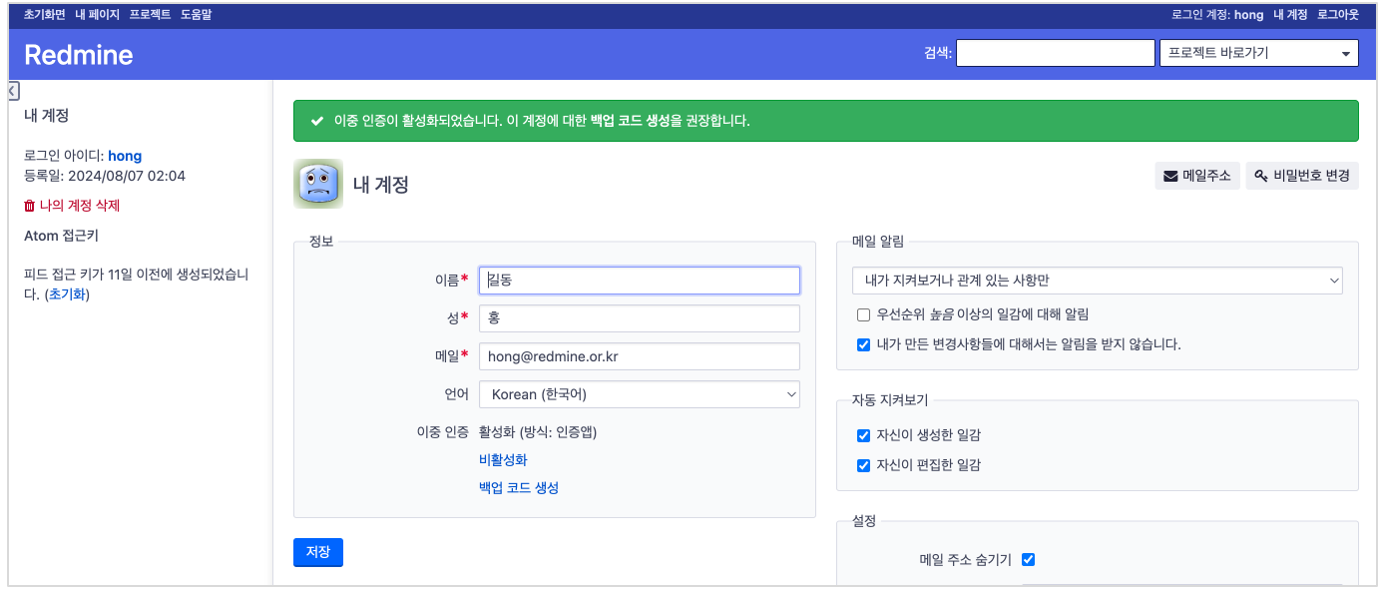Viewport: 1383px width, 591px height.
Task: Click the user avatar image
Action: coord(318,184)
